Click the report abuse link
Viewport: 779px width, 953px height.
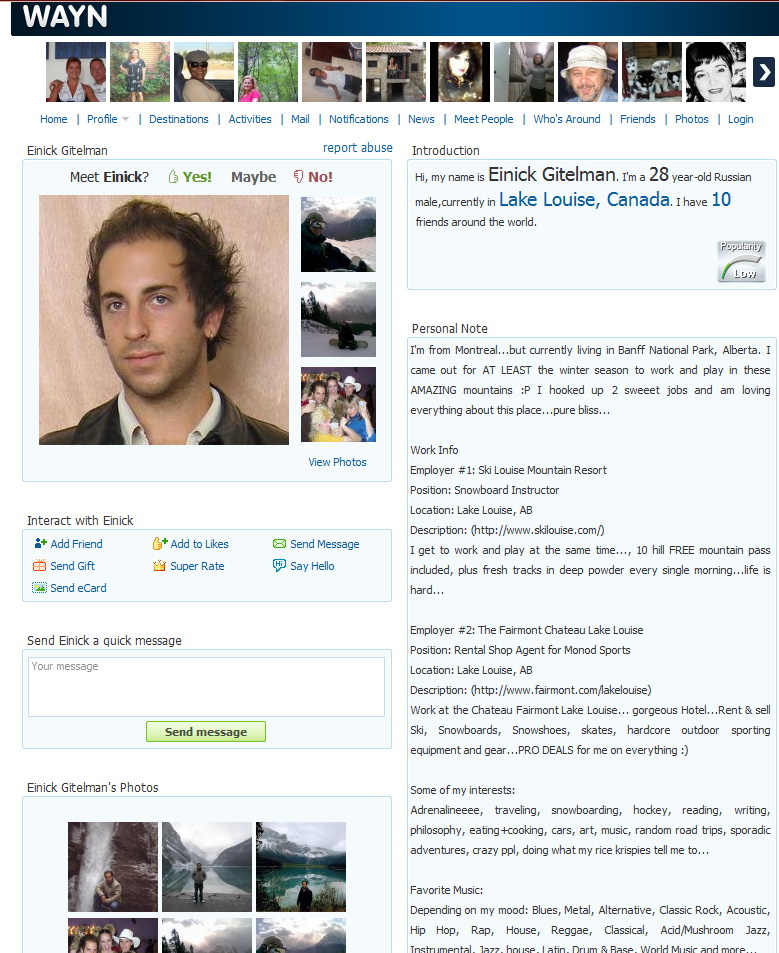coord(357,148)
